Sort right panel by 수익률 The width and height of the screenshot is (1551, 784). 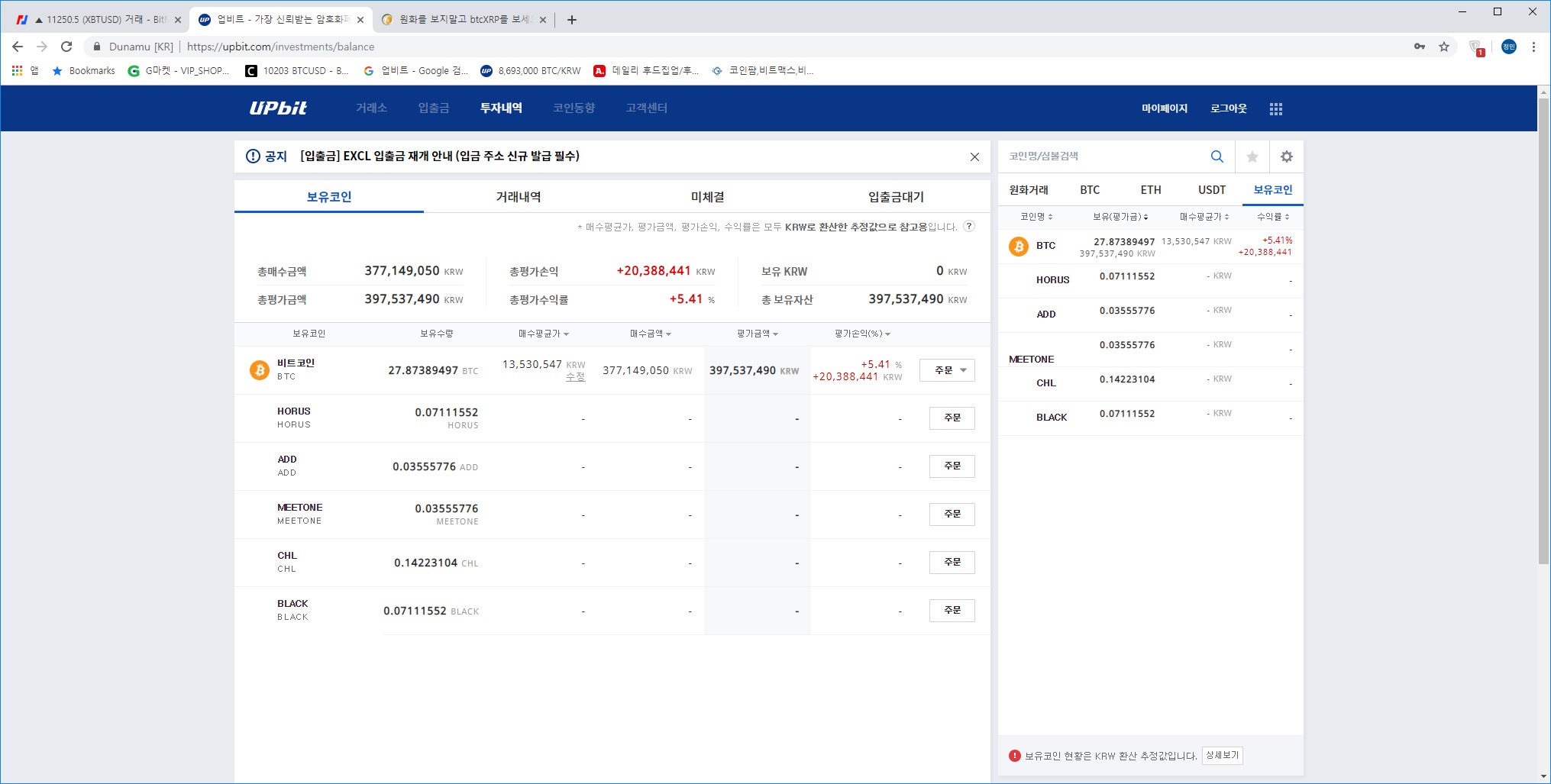1273,217
